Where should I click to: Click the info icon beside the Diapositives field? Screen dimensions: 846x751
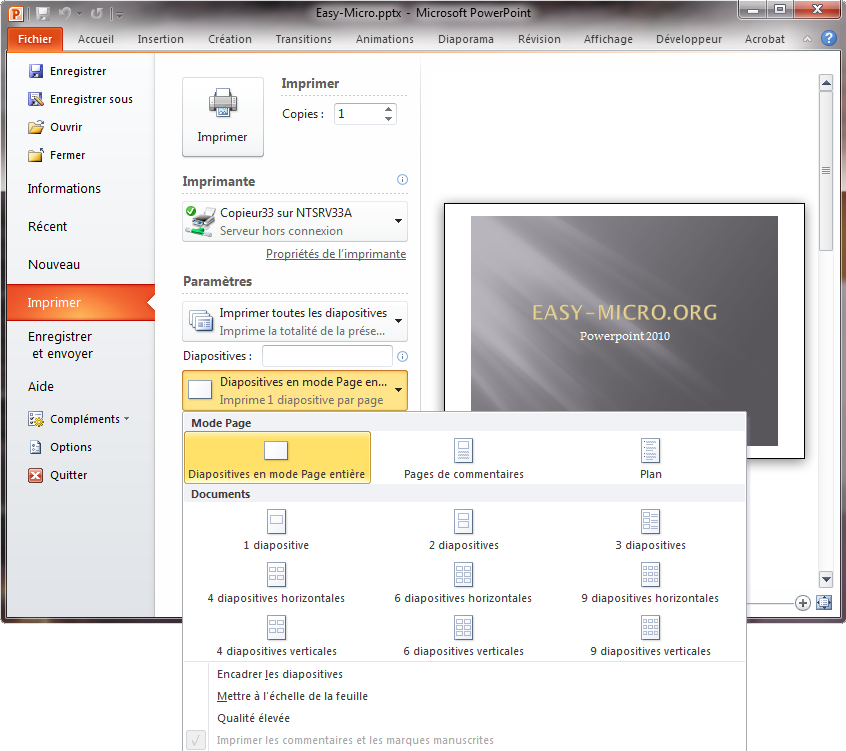[402, 357]
